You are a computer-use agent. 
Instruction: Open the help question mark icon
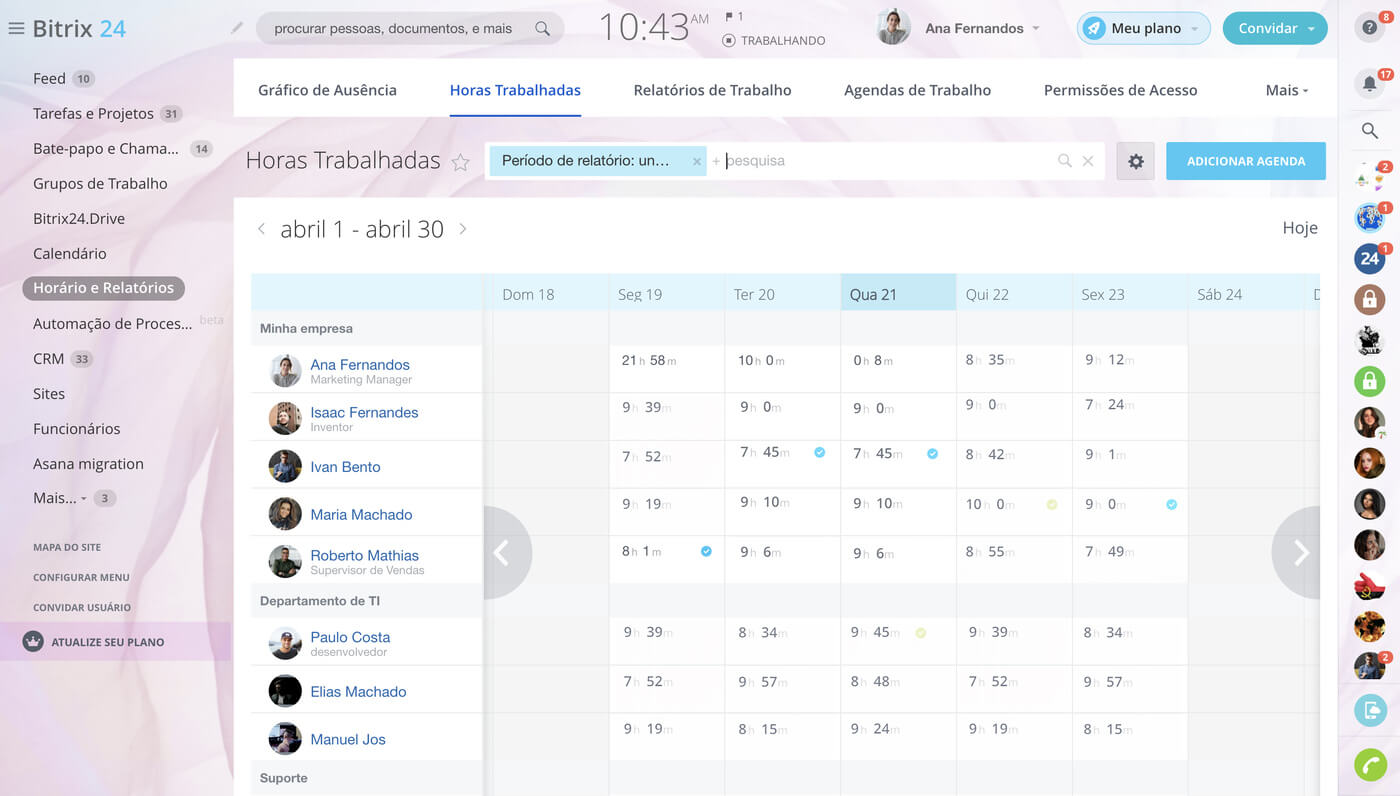(x=1369, y=28)
